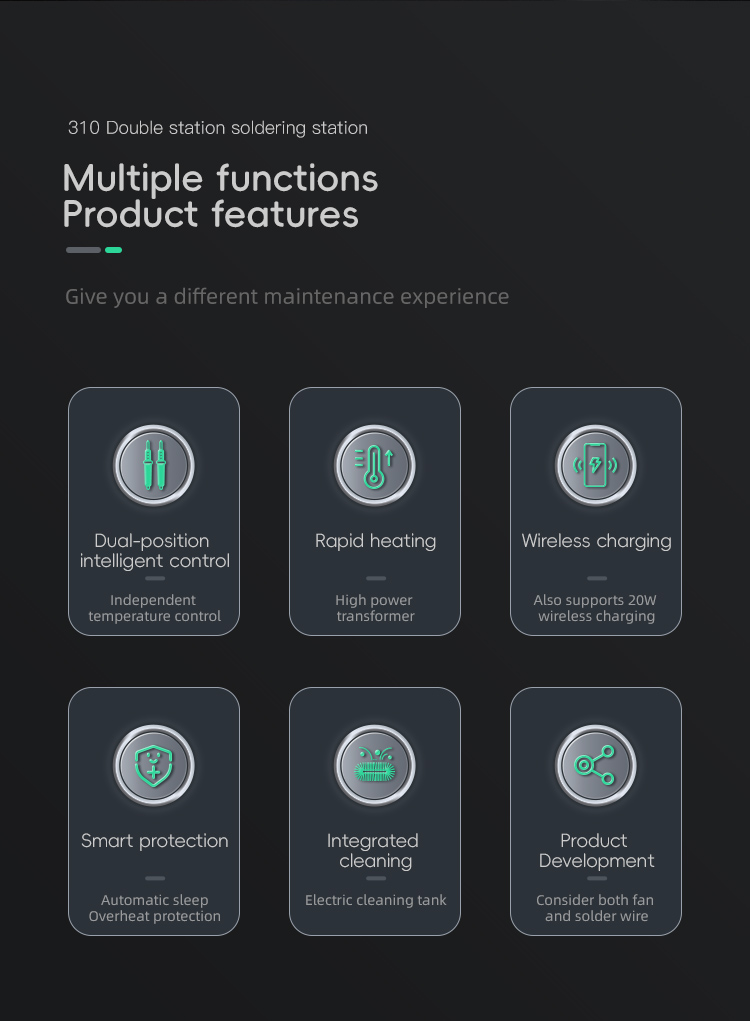Screen dimensions: 750x1021
Task: Open the 'Product Development' title
Action: pyautogui.click(x=596, y=851)
